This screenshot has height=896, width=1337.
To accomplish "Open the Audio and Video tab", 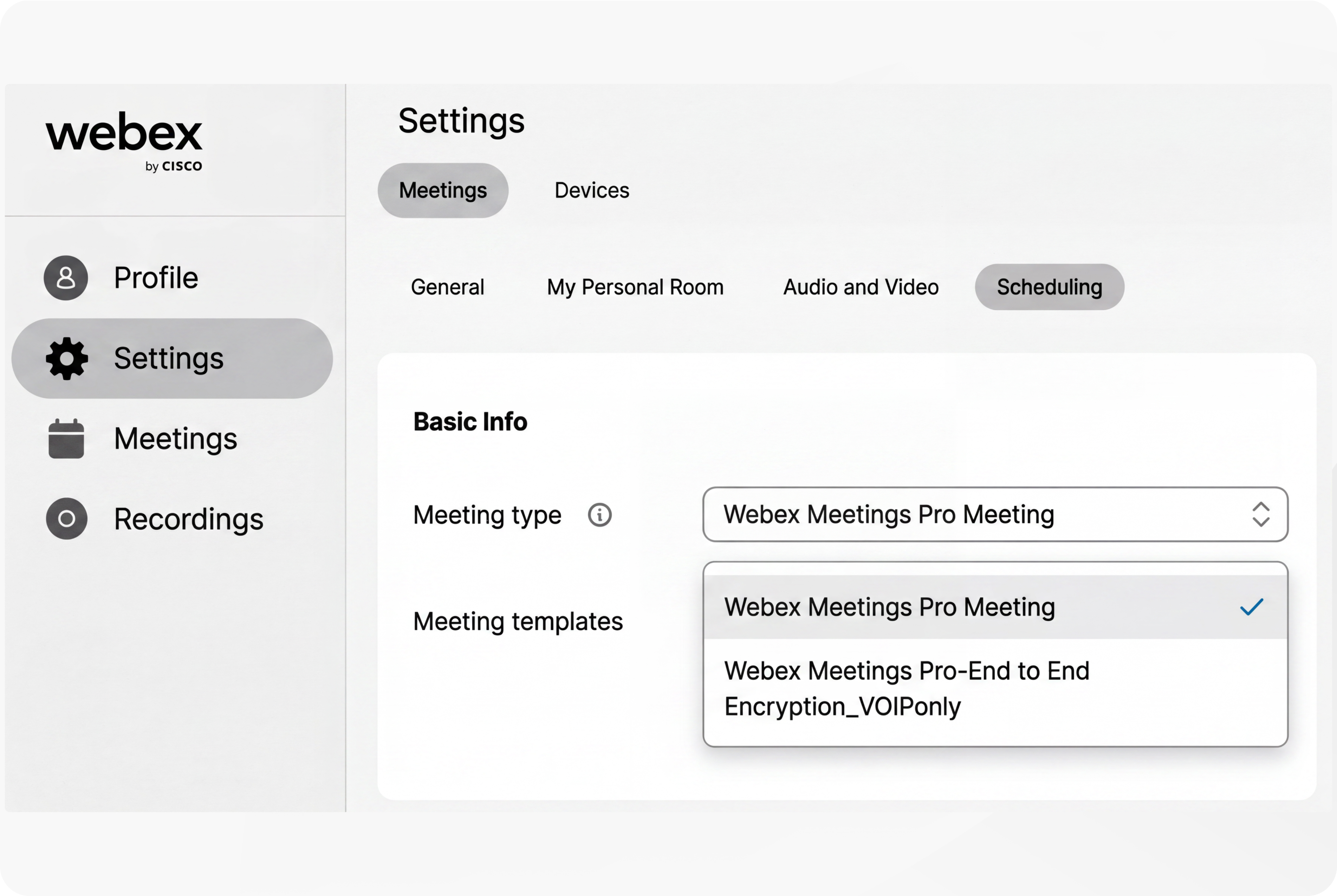I will pyautogui.click(x=861, y=287).
